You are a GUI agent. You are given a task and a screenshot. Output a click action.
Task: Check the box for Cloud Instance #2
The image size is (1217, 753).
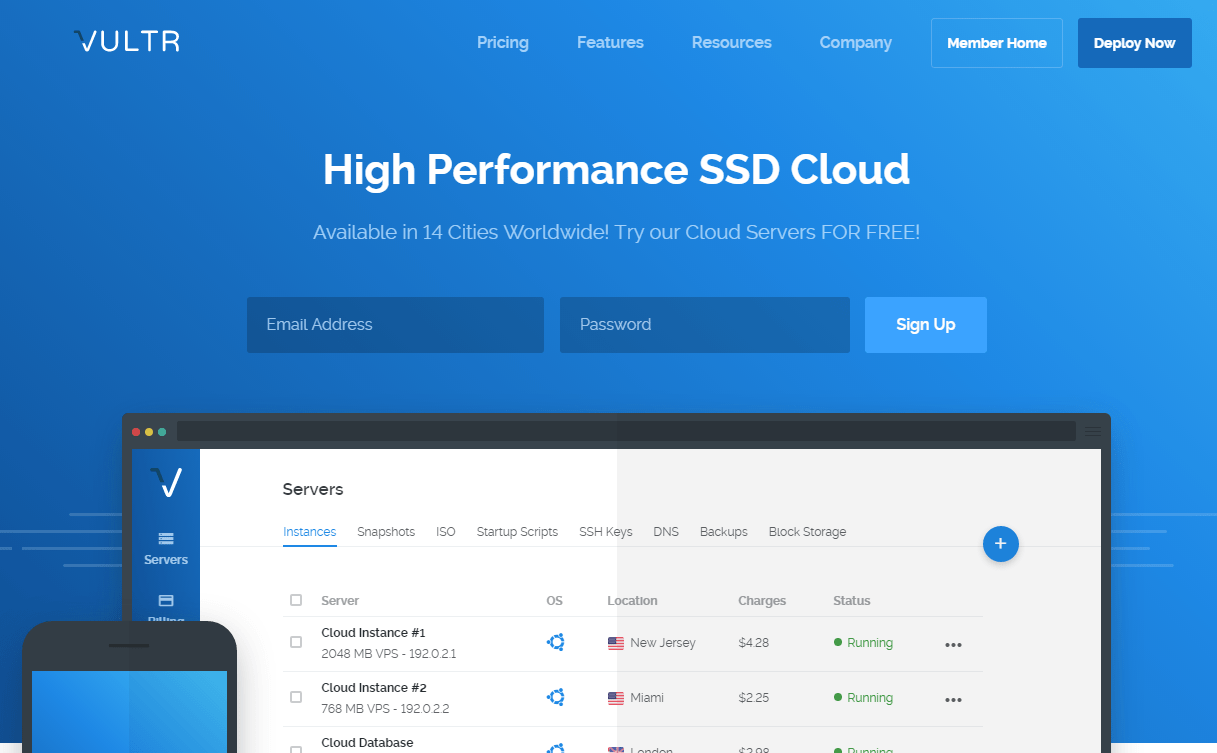click(x=296, y=697)
